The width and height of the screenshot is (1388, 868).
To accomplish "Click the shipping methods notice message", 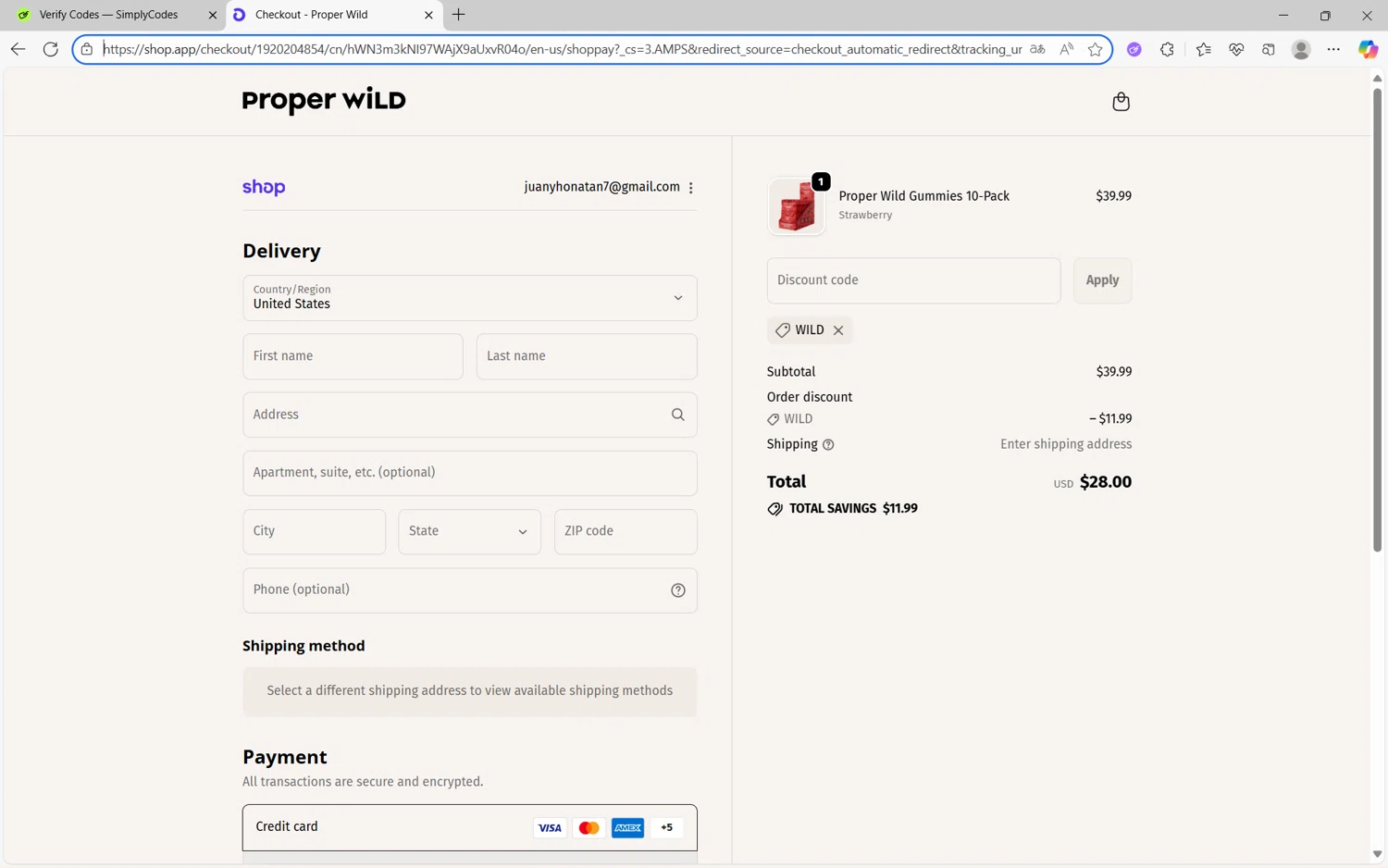I will click(470, 691).
